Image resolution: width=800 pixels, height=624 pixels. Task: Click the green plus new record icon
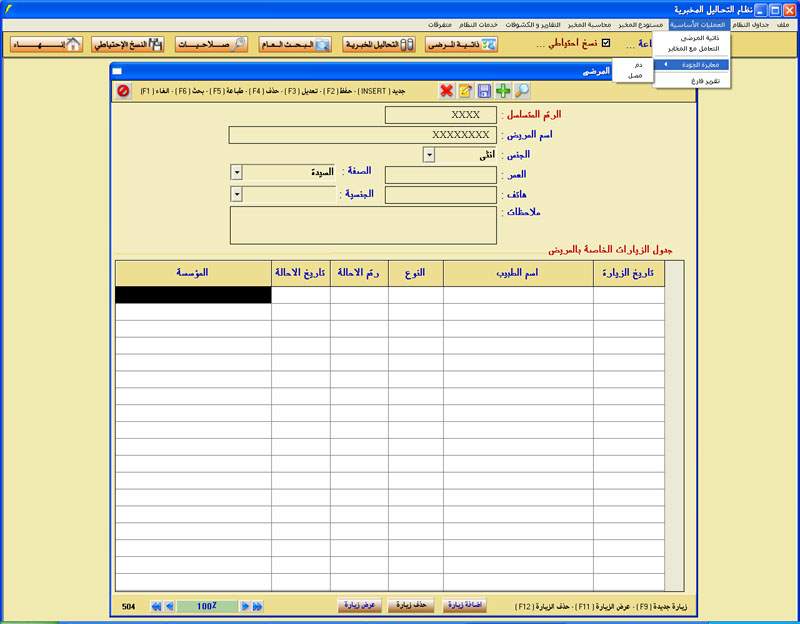tap(503, 91)
